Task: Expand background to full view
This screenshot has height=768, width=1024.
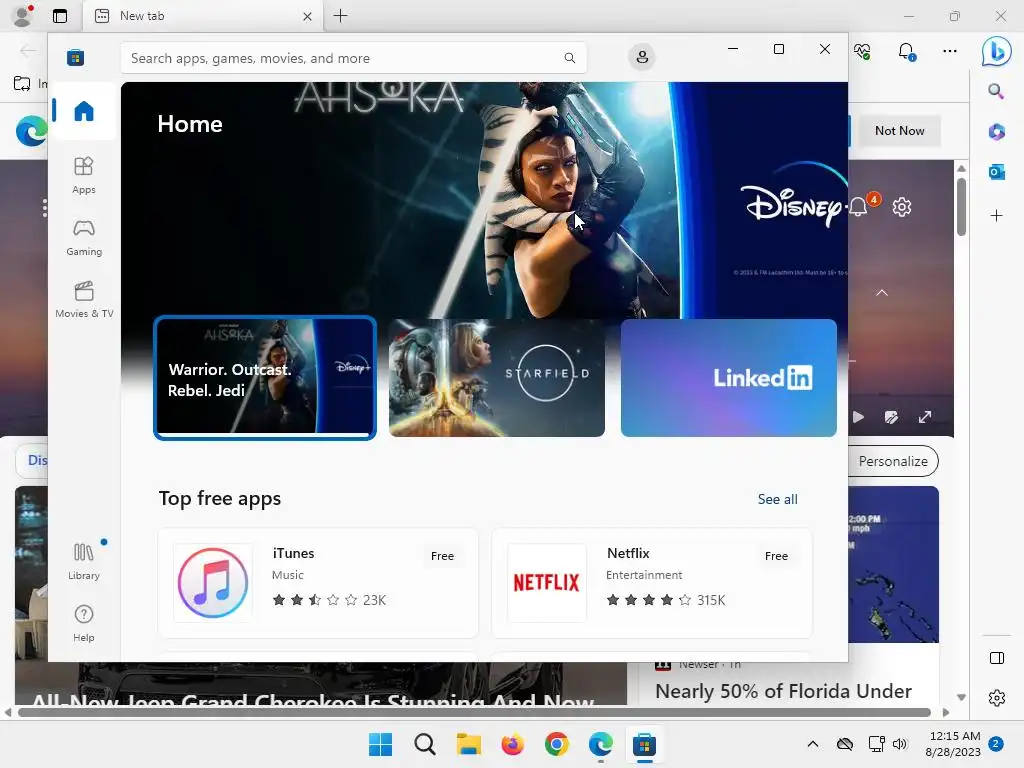Action: click(x=925, y=417)
